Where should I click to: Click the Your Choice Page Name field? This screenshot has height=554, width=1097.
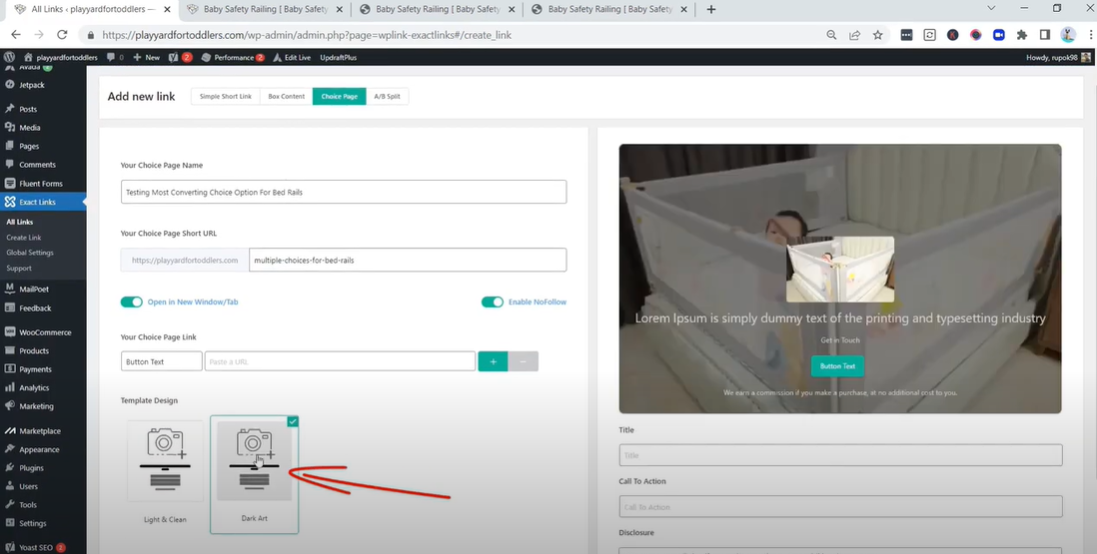tap(344, 192)
